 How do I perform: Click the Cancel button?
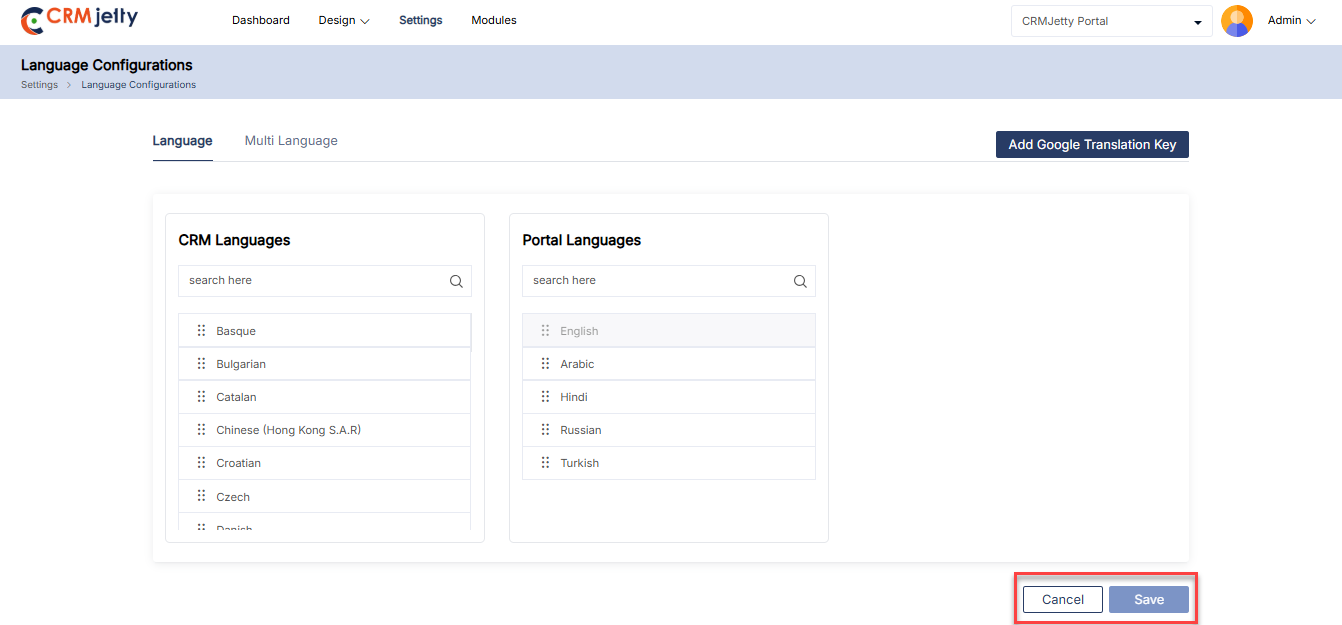(1062, 600)
